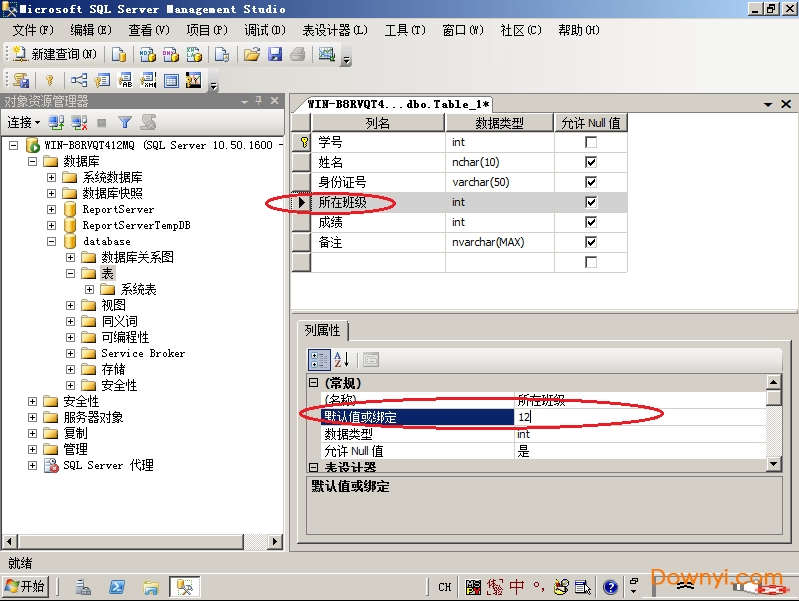Click the 默认值或绑定 value field
The height and width of the screenshot is (601, 799).
(640, 417)
